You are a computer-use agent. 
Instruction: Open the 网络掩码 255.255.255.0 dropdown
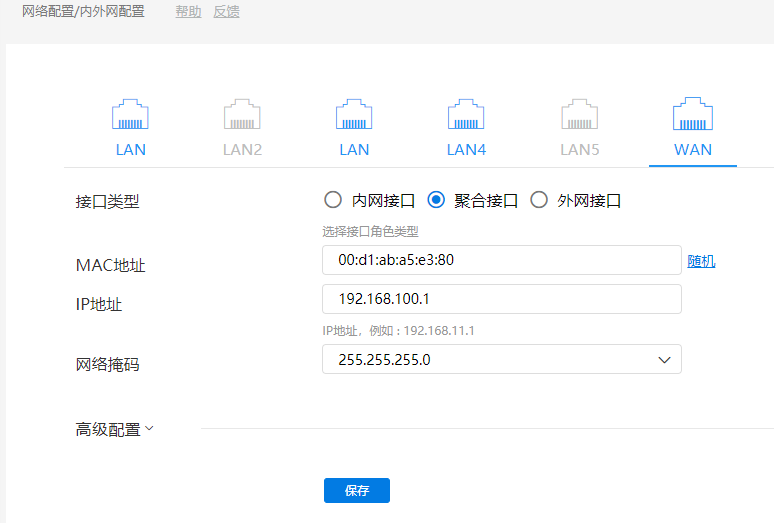coord(501,359)
